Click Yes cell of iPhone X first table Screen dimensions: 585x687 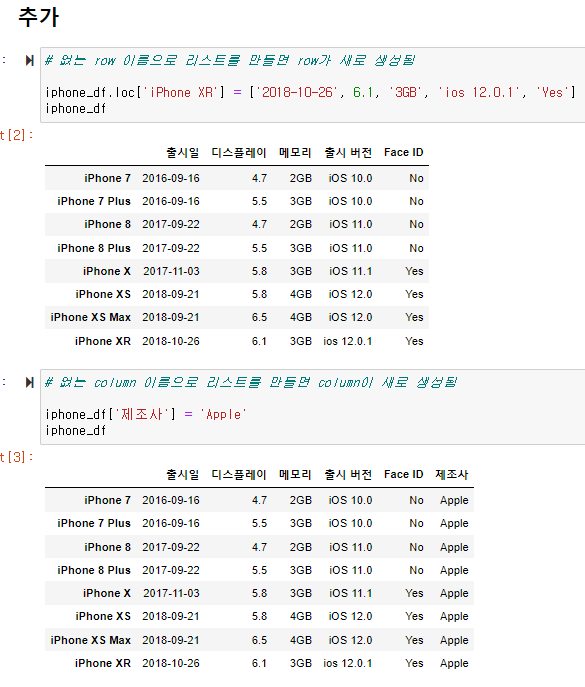414,271
